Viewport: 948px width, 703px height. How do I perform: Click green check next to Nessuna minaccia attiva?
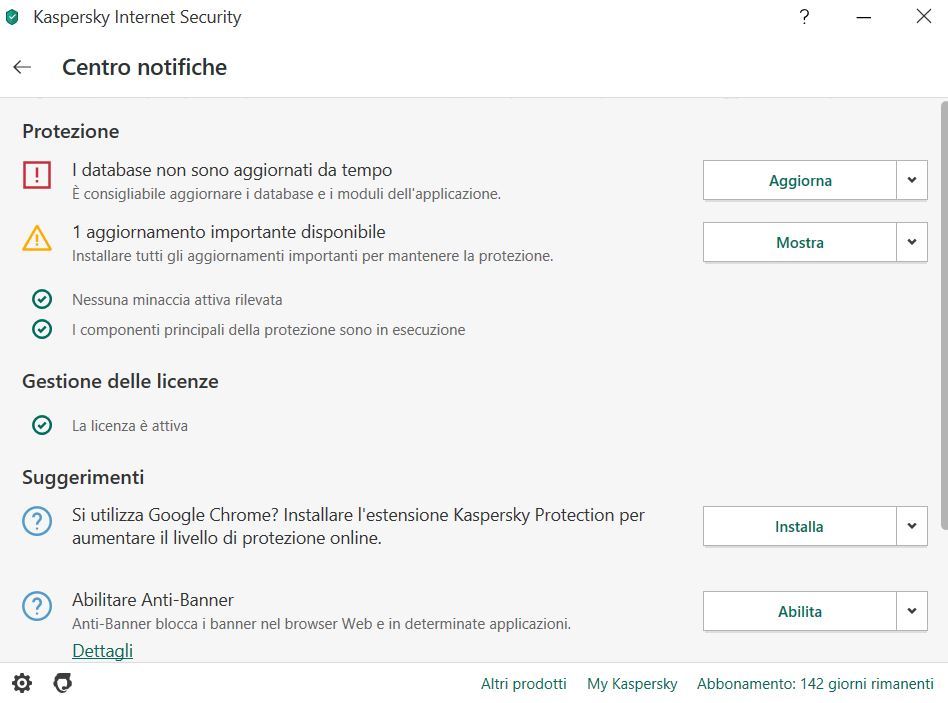click(42, 299)
